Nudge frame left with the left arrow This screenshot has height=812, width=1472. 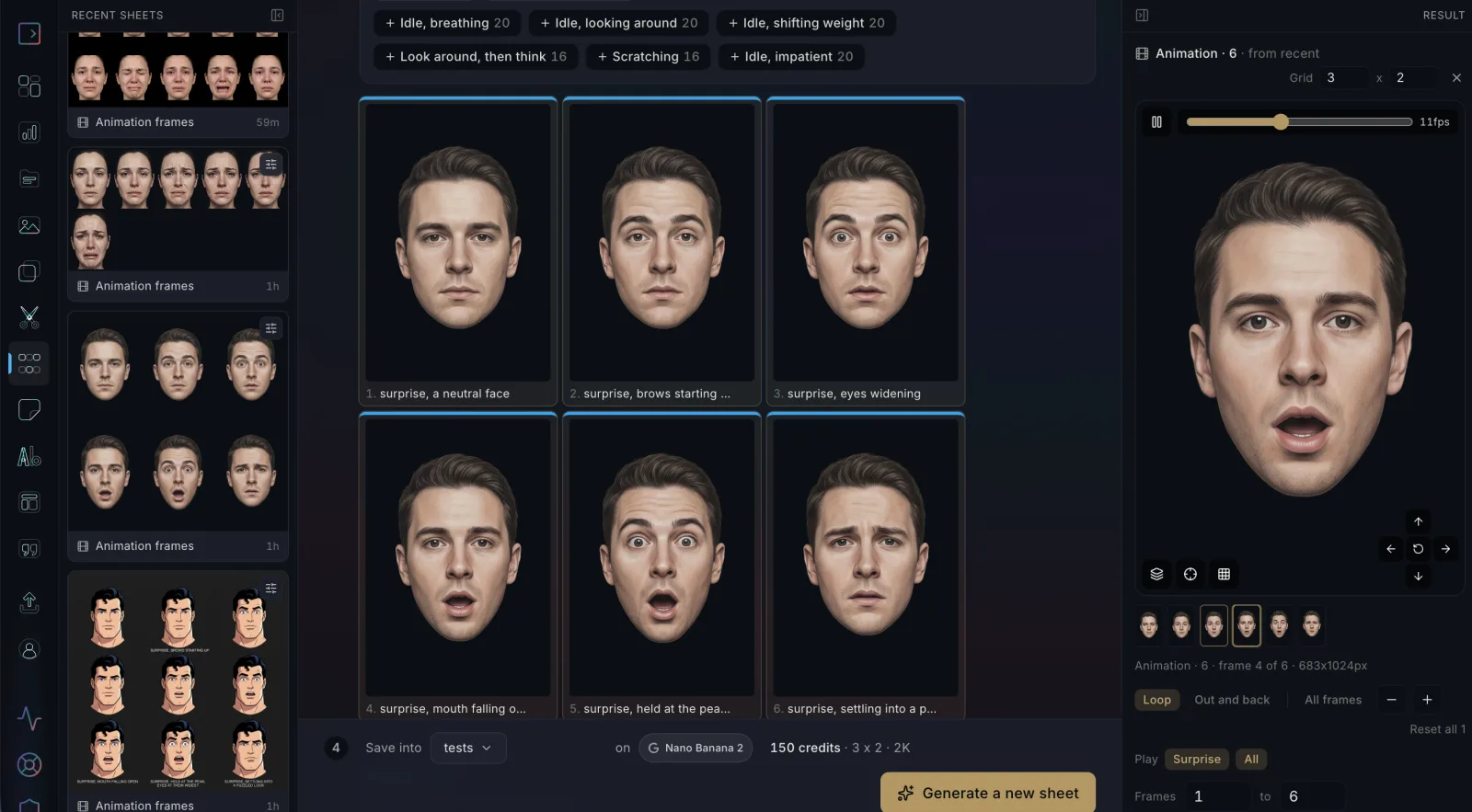click(x=1391, y=549)
